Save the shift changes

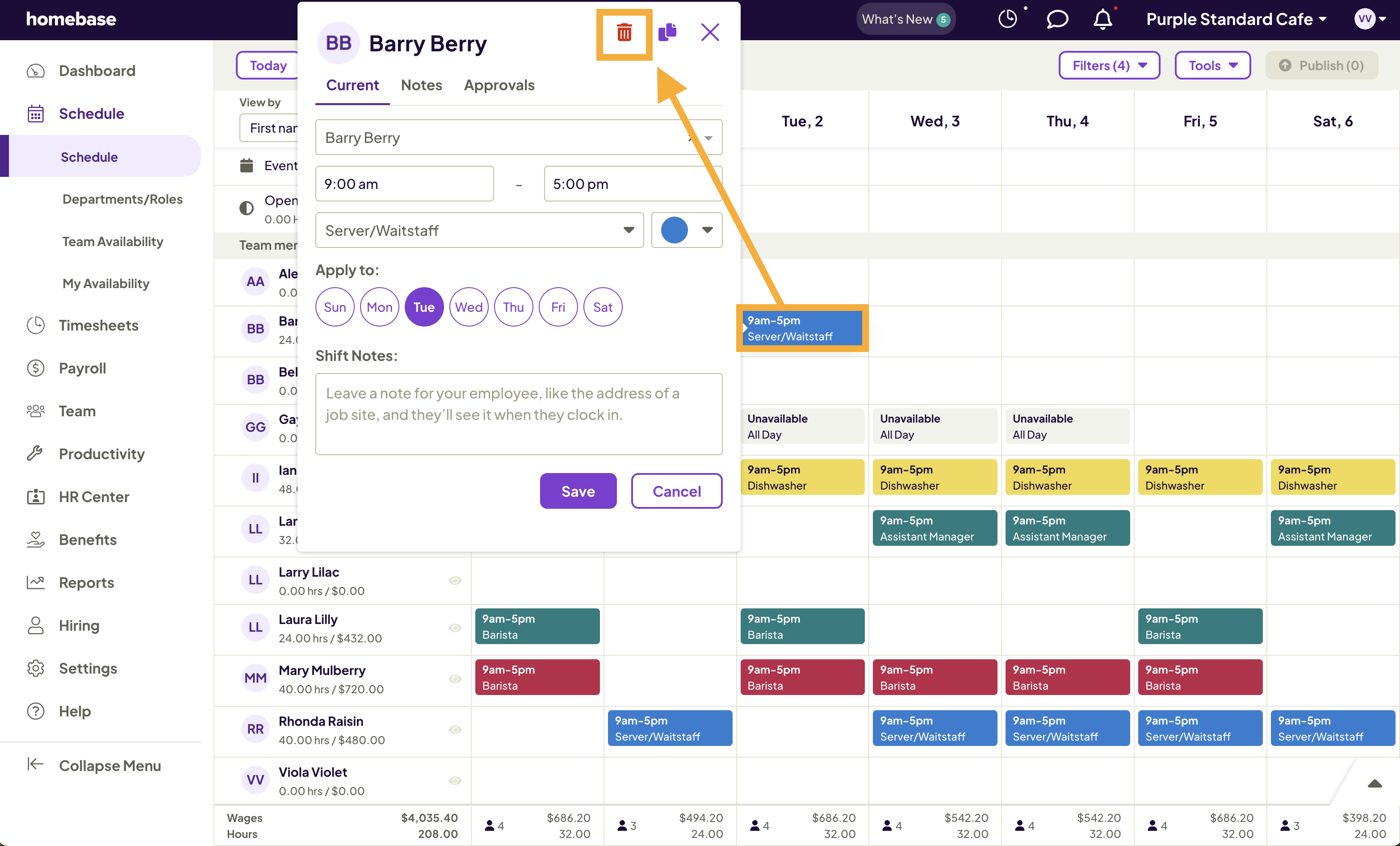click(578, 490)
